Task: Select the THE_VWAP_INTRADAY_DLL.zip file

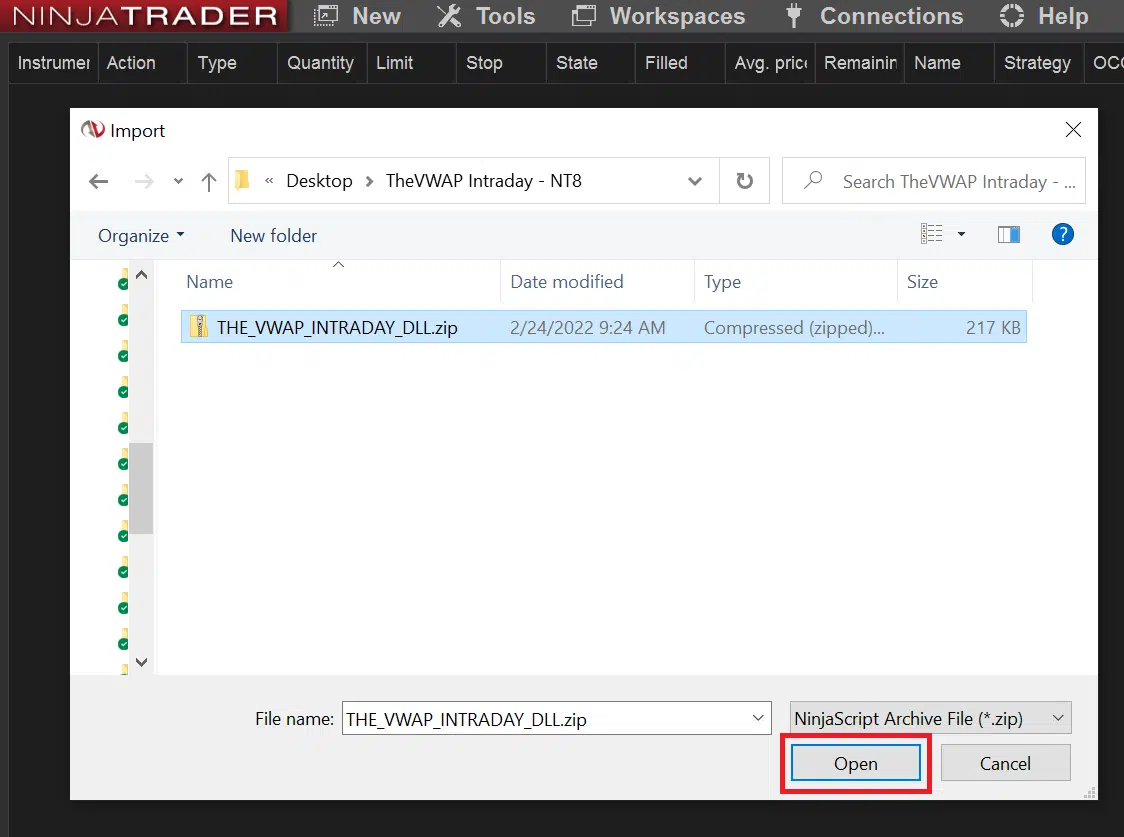Action: pyautogui.click(x=603, y=327)
